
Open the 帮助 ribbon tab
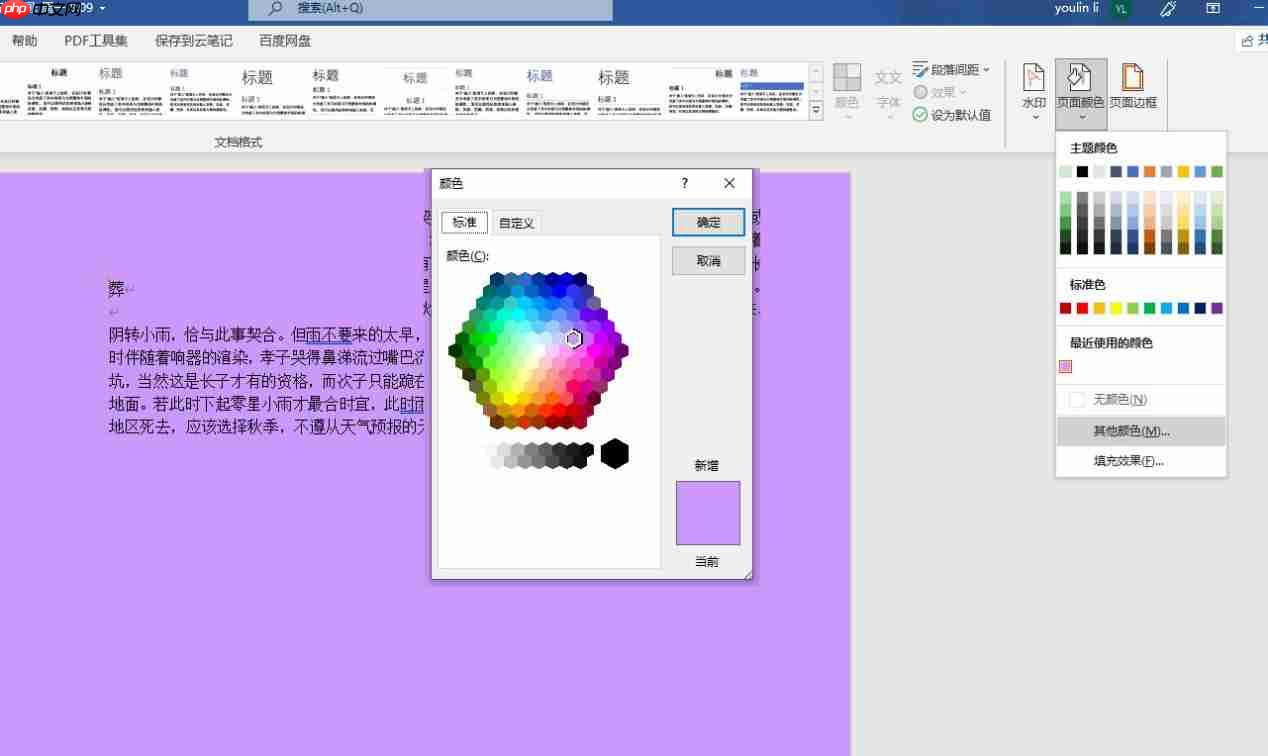point(25,41)
